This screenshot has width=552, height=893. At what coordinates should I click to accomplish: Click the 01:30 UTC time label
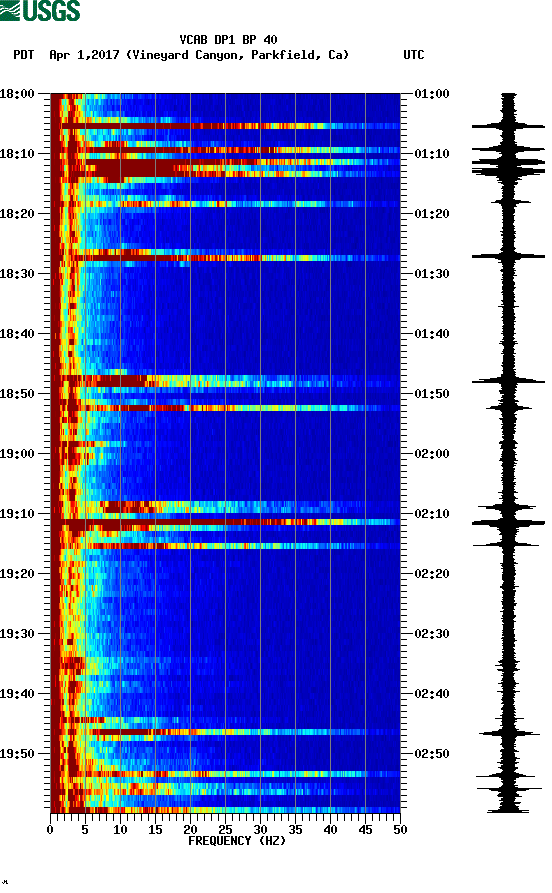click(432, 273)
